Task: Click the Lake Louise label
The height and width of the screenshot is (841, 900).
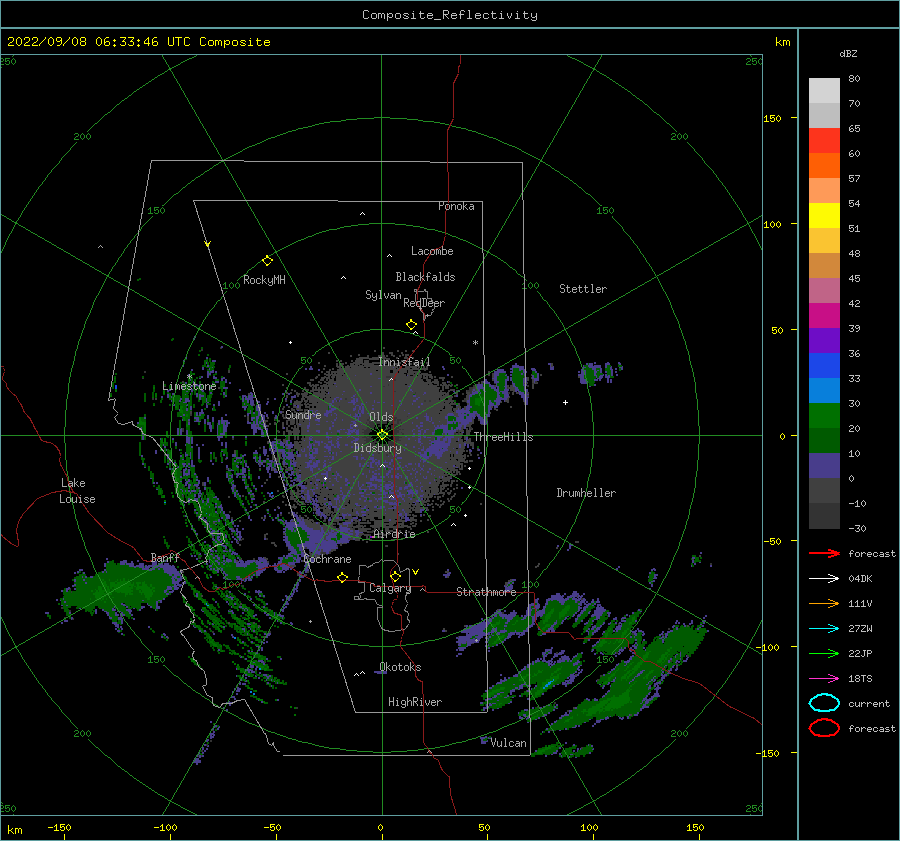Action: pyautogui.click(x=77, y=491)
